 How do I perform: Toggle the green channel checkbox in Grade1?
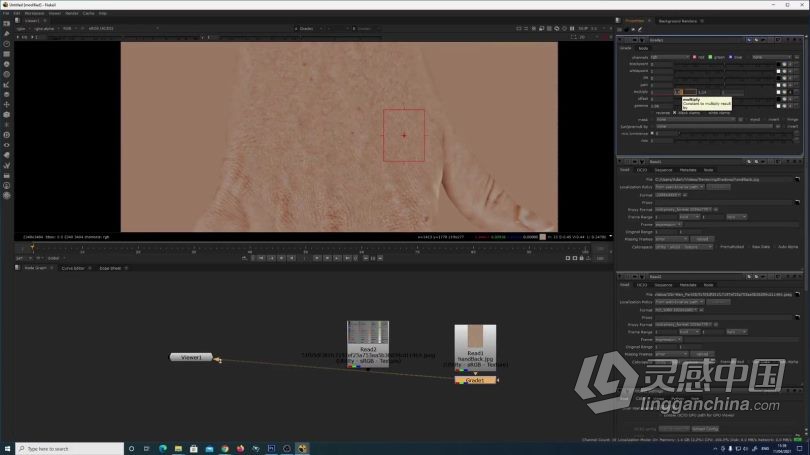point(710,57)
